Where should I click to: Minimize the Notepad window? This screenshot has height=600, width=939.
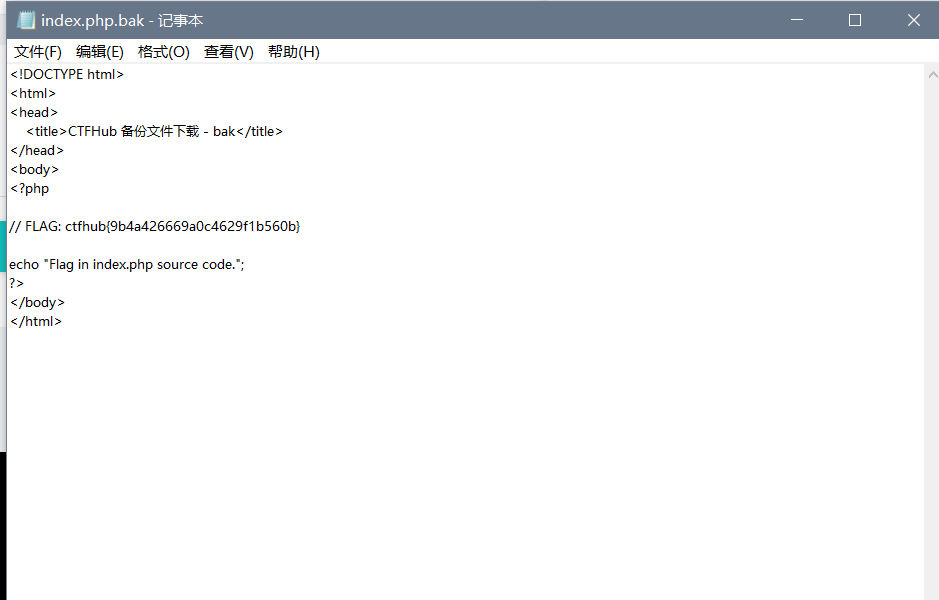coord(796,19)
